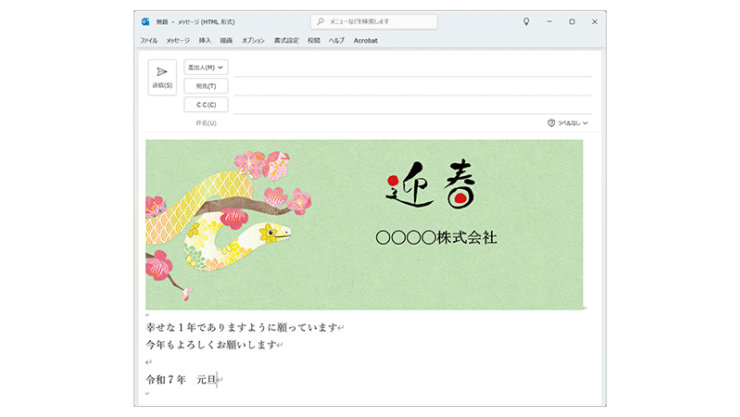
Task: Click the lightbulb tips icon
Action: pyautogui.click(x=526, y=21)
